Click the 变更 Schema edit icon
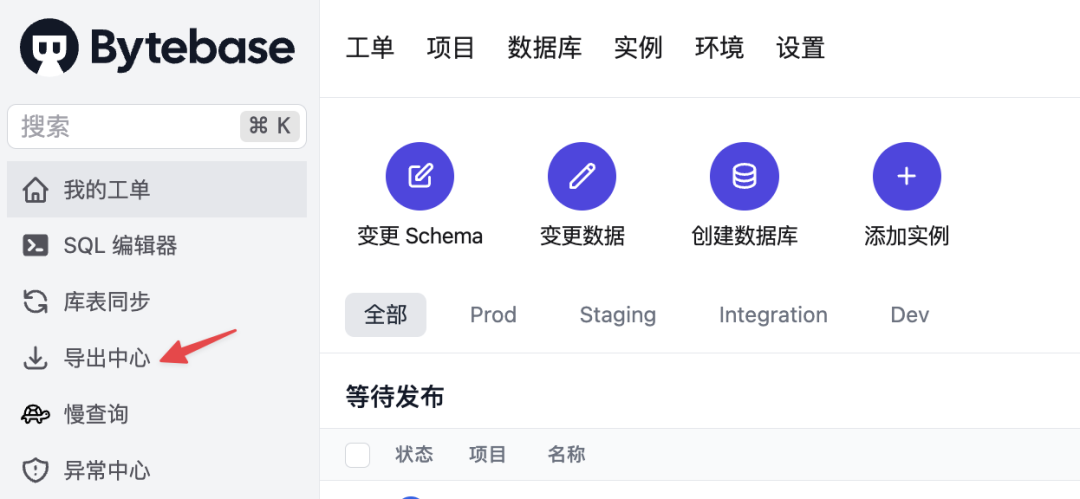 tap(420, 177)
